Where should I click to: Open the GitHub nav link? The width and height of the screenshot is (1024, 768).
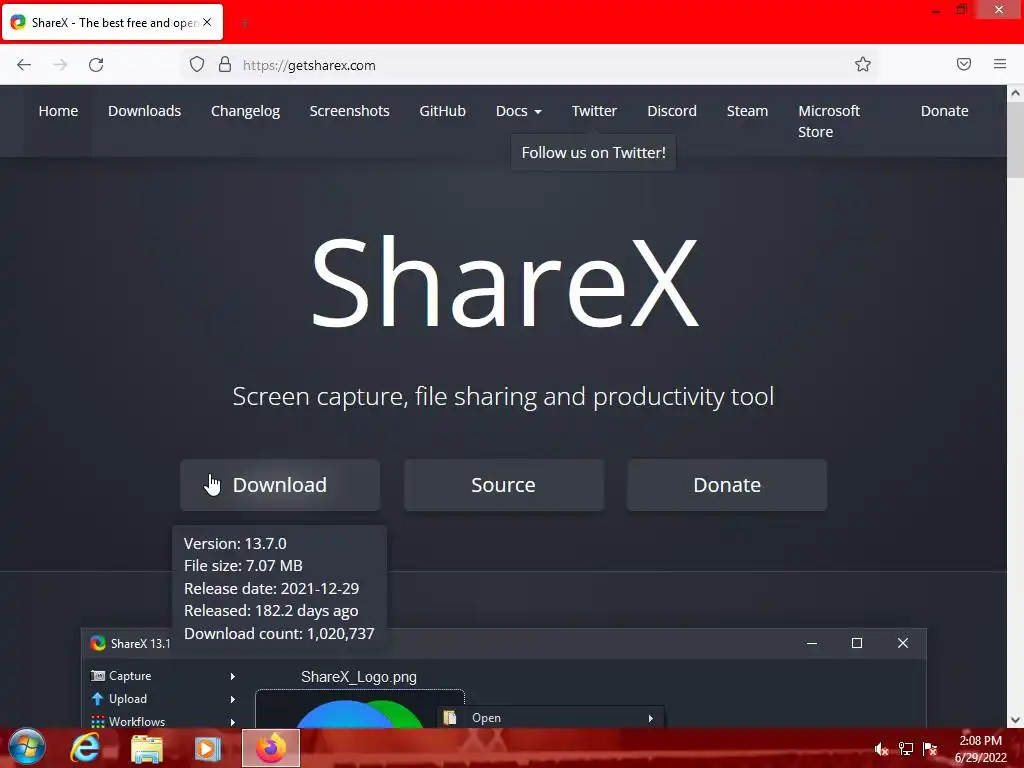(442, 111)
